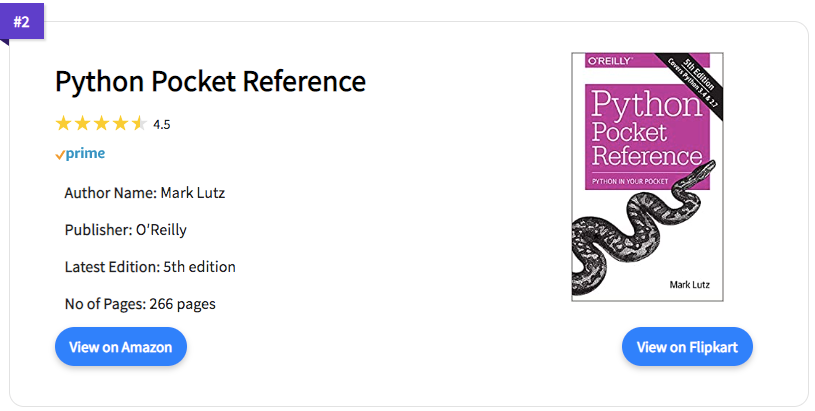Click the first yellow rating star

pyautogui.click(x=63, y=124)
